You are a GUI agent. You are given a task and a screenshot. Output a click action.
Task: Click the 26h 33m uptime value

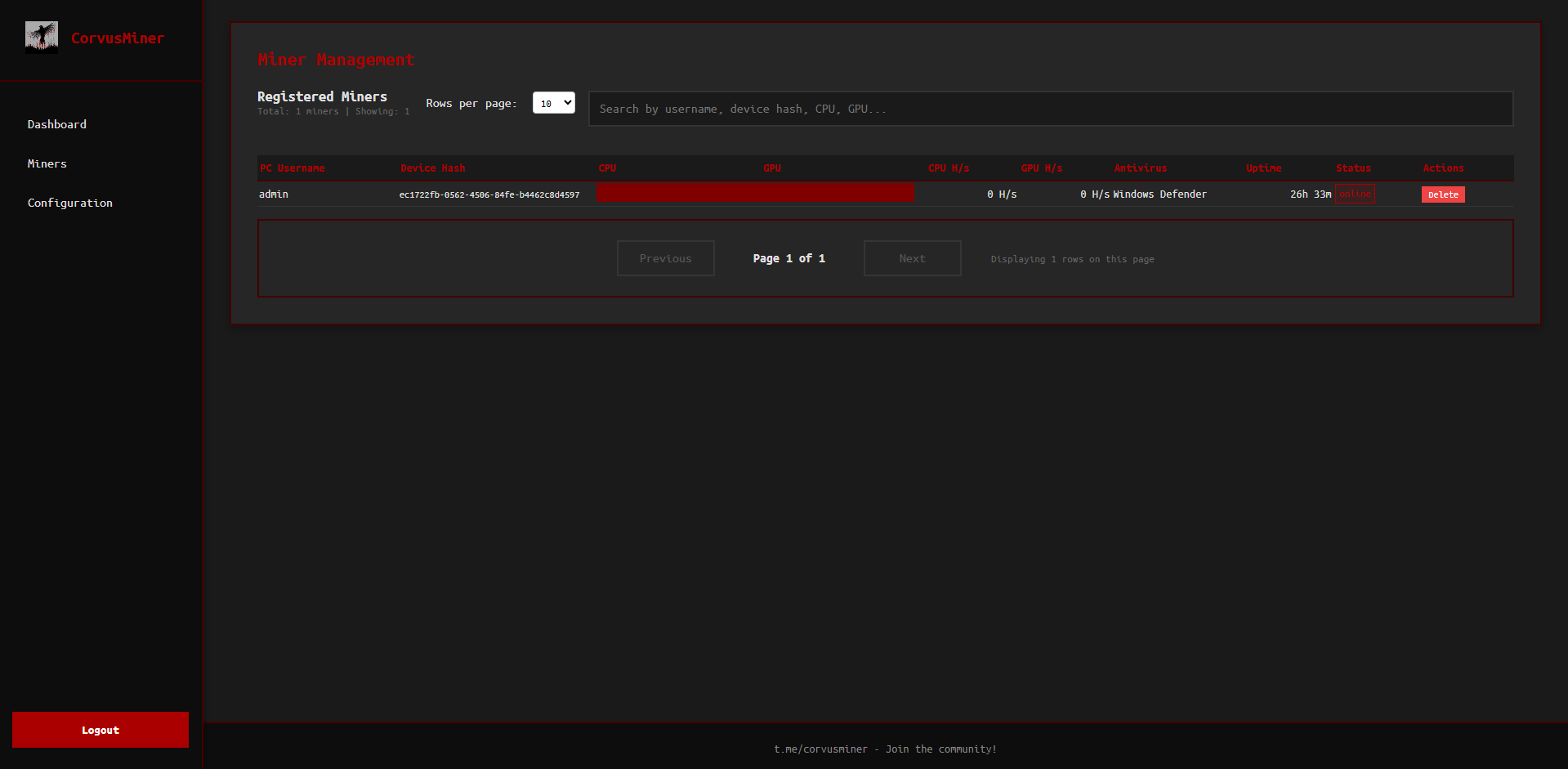(x=1311, y=194)
